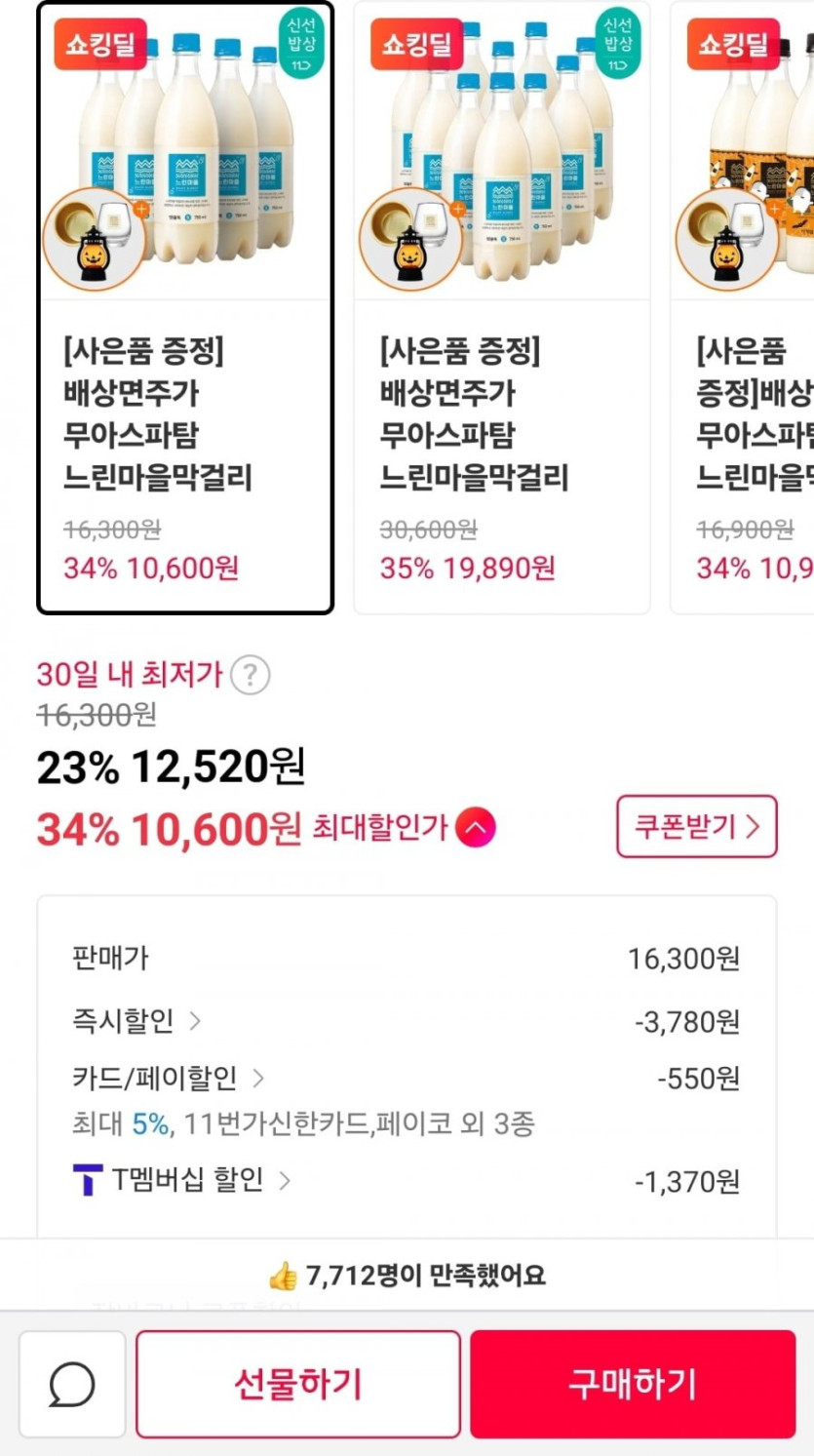
Task: Click the T membership logo icon
Action: pyautogui.click(x=88, y=1181)
